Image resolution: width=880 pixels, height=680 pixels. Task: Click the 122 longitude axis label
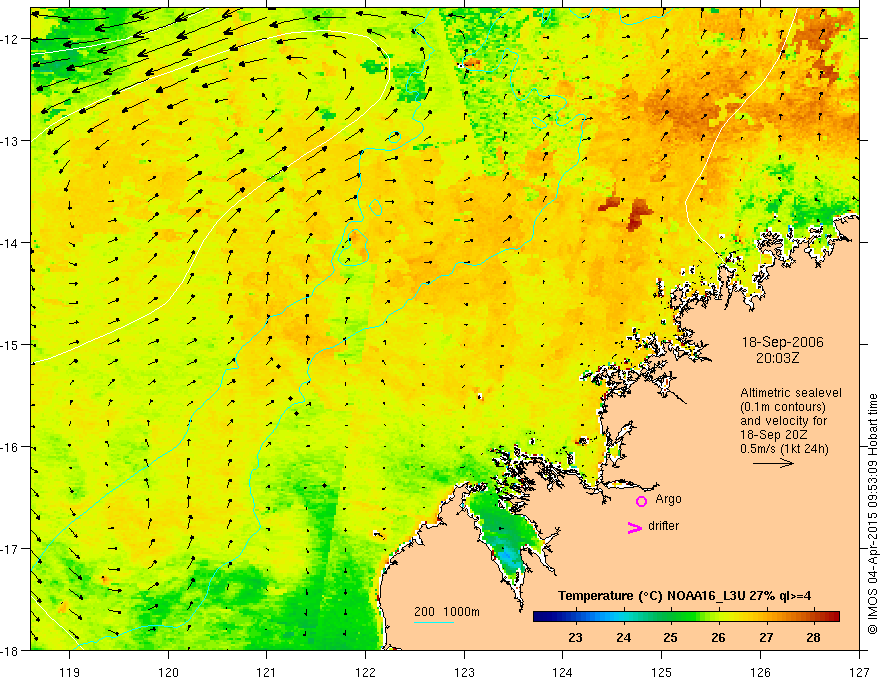pyautogui.click(x=365, y=672)
